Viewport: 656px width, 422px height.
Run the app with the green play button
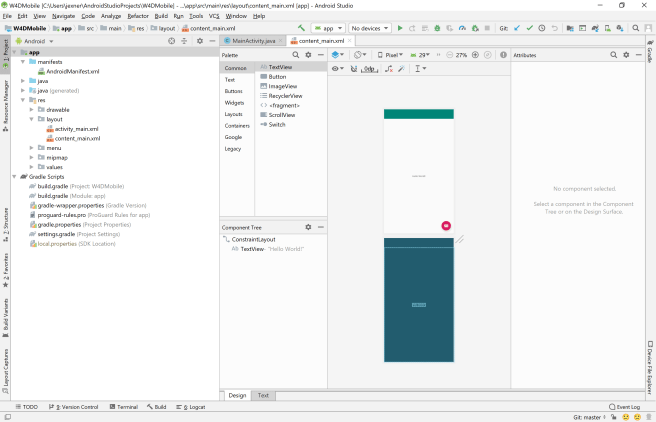[400, 28]
